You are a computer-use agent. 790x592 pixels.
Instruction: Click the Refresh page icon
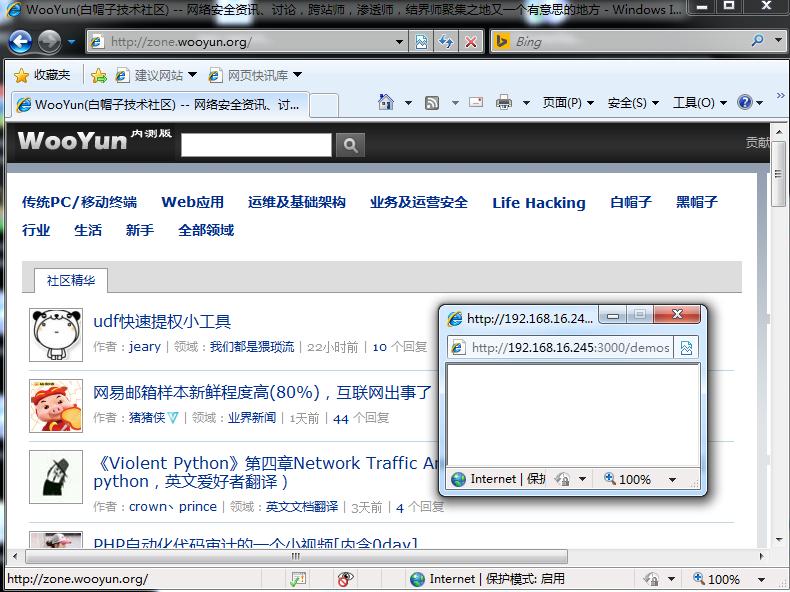tap(445, 42)
